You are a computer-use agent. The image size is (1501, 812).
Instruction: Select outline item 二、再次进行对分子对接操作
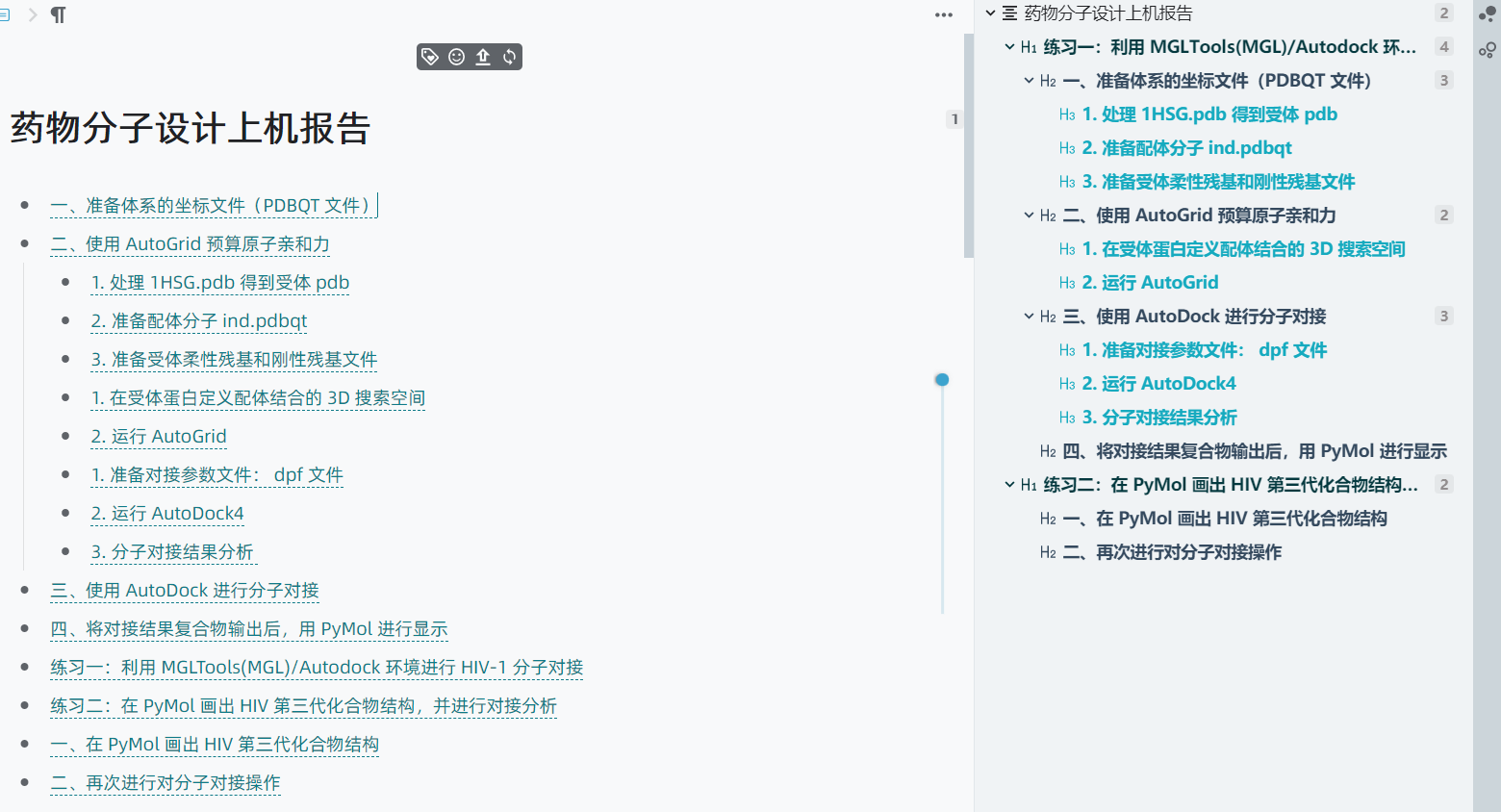click(1172, 552)
